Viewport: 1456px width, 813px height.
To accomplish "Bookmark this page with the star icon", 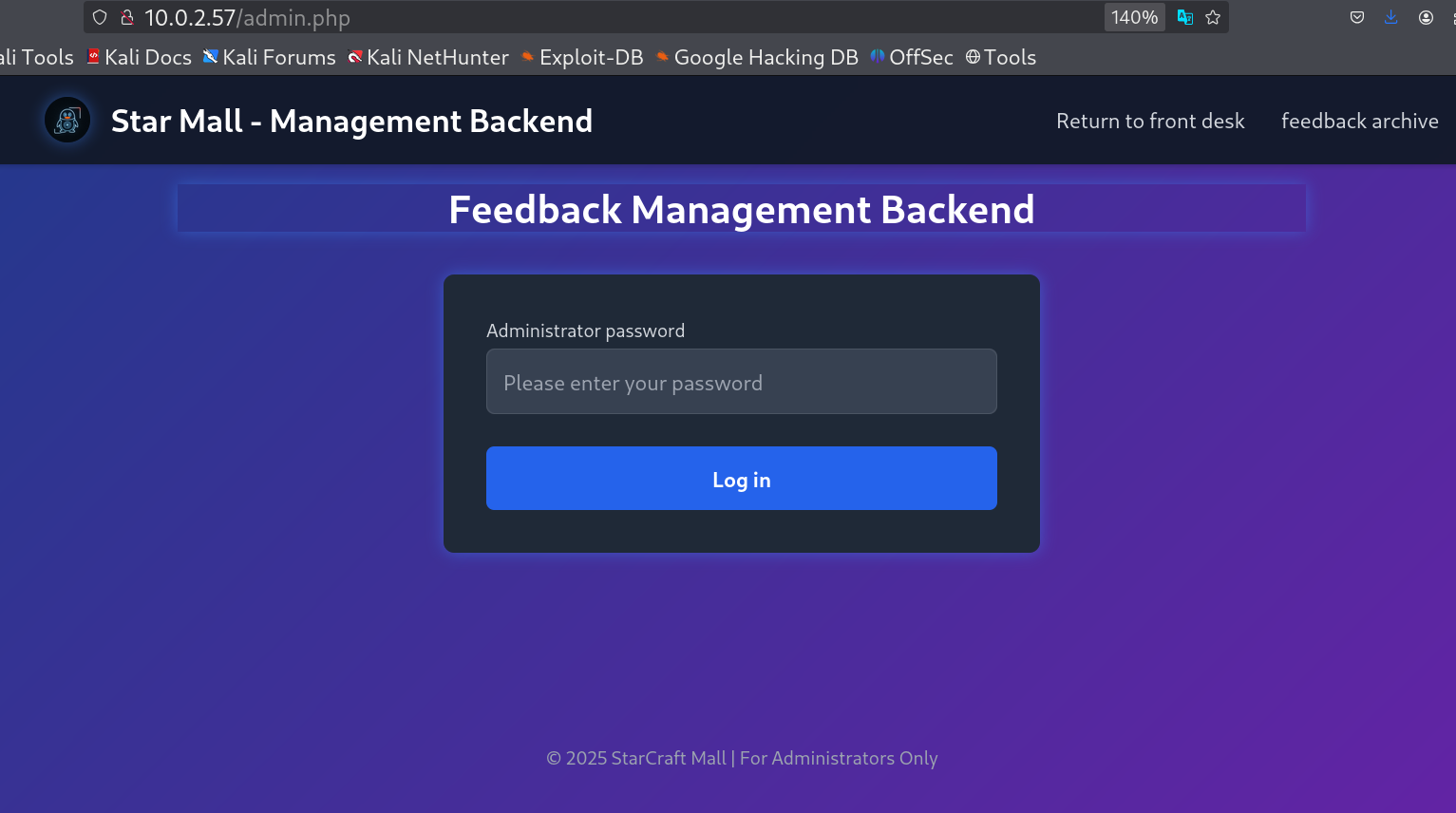I will pyautogui.click(x=1213, y=17).
